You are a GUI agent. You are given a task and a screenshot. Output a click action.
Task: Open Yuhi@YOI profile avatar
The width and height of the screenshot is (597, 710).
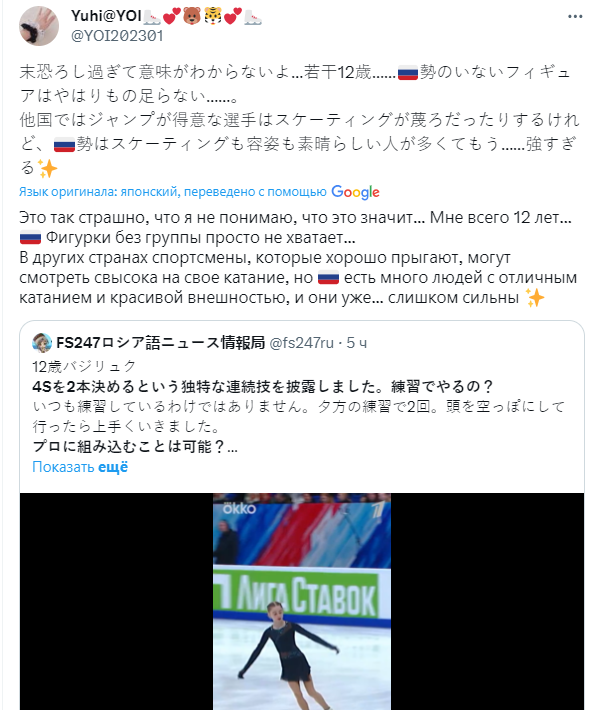pos(39,26)
